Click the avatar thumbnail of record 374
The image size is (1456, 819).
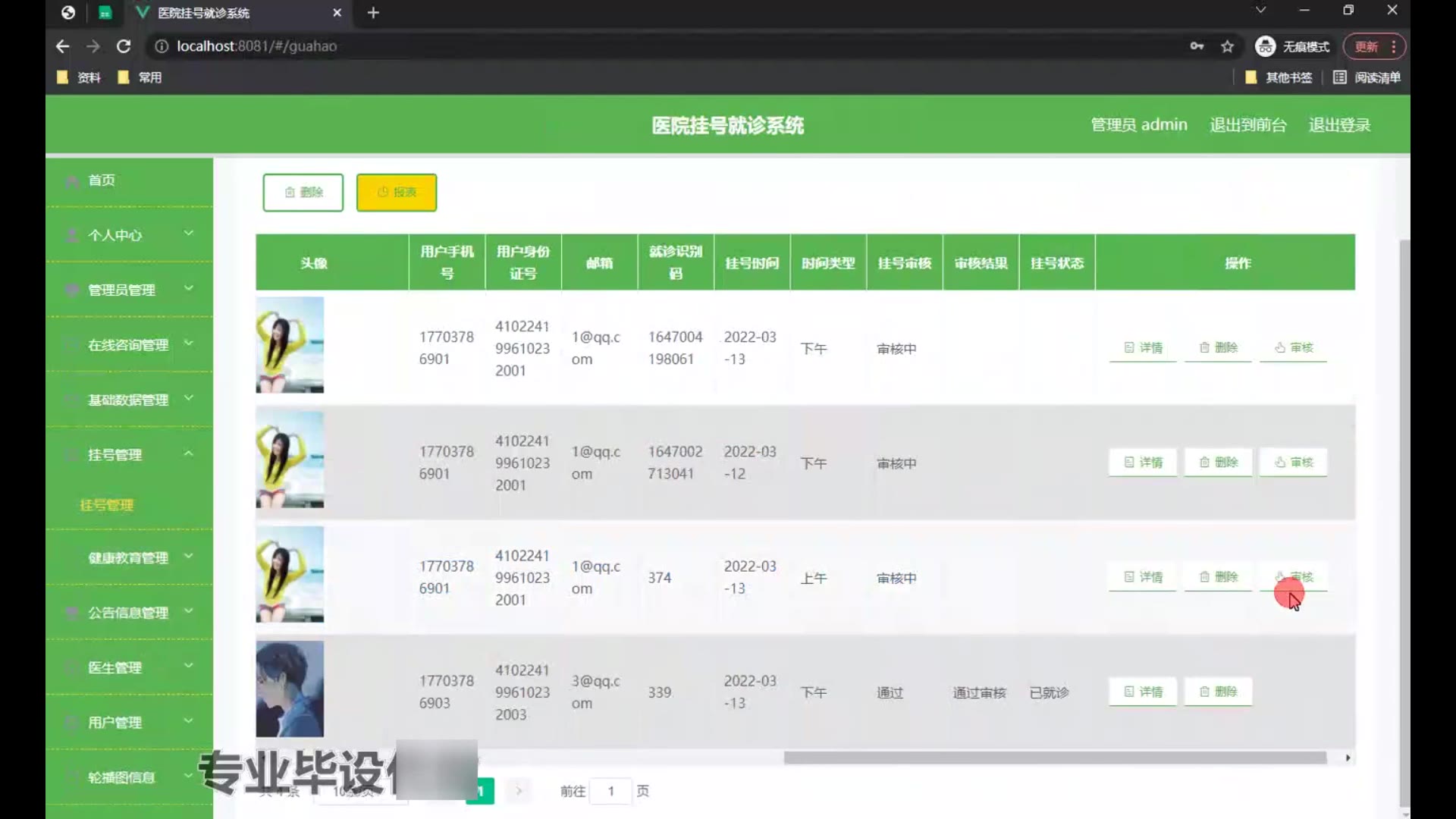290,574
